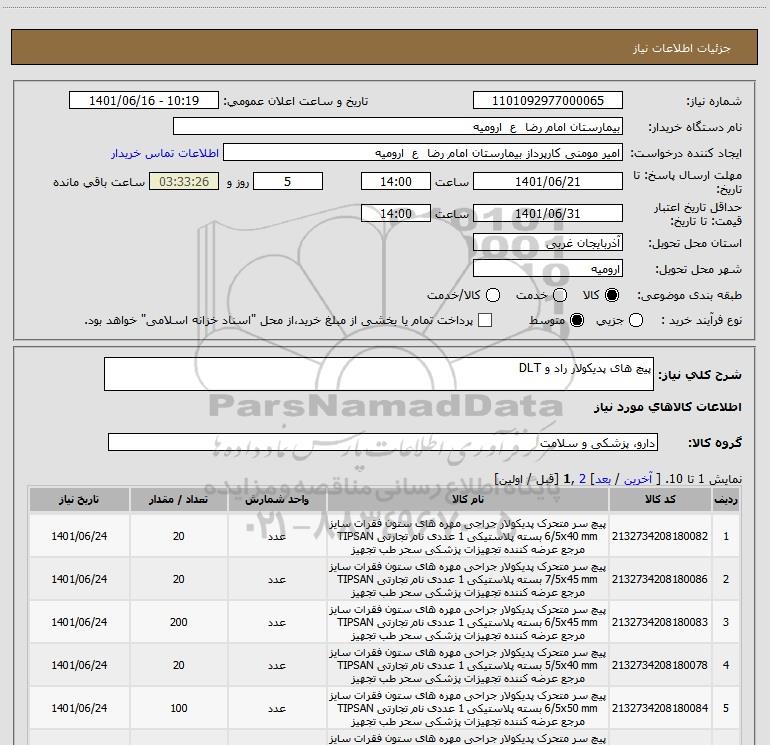
Task: Click the row 4 item name with 5/5x40 mm
Action: pos(468,665)
